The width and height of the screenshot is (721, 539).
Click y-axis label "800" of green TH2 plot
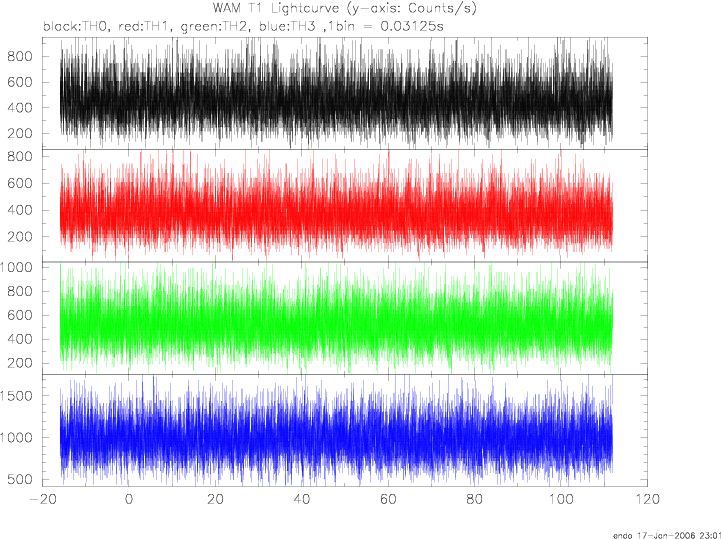coord(20,291)
